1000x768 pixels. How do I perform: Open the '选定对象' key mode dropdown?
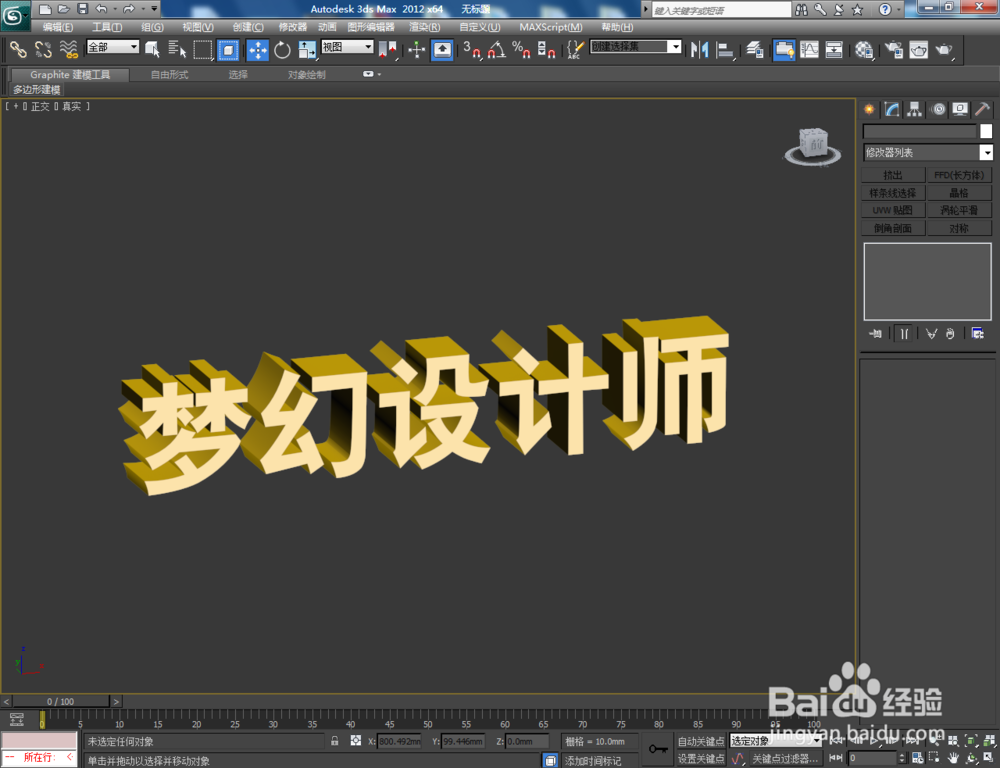776,741
